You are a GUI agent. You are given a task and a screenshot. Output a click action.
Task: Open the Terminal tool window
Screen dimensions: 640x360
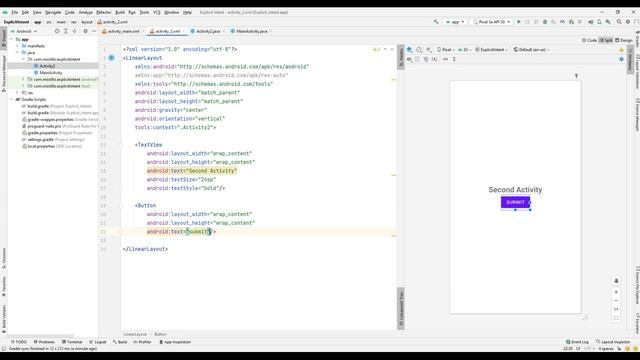coord(72,342)
